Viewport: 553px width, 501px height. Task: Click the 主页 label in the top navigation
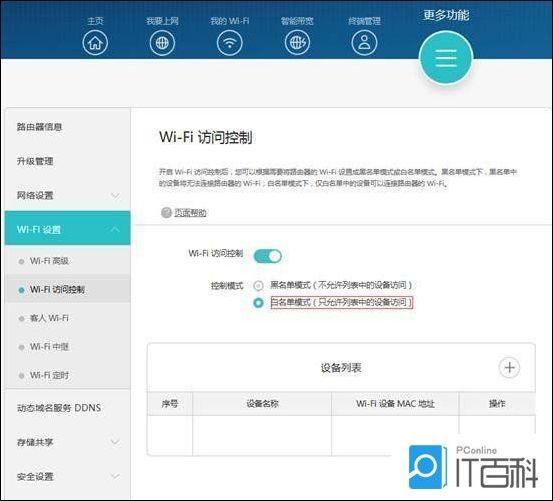click(95, 21)
